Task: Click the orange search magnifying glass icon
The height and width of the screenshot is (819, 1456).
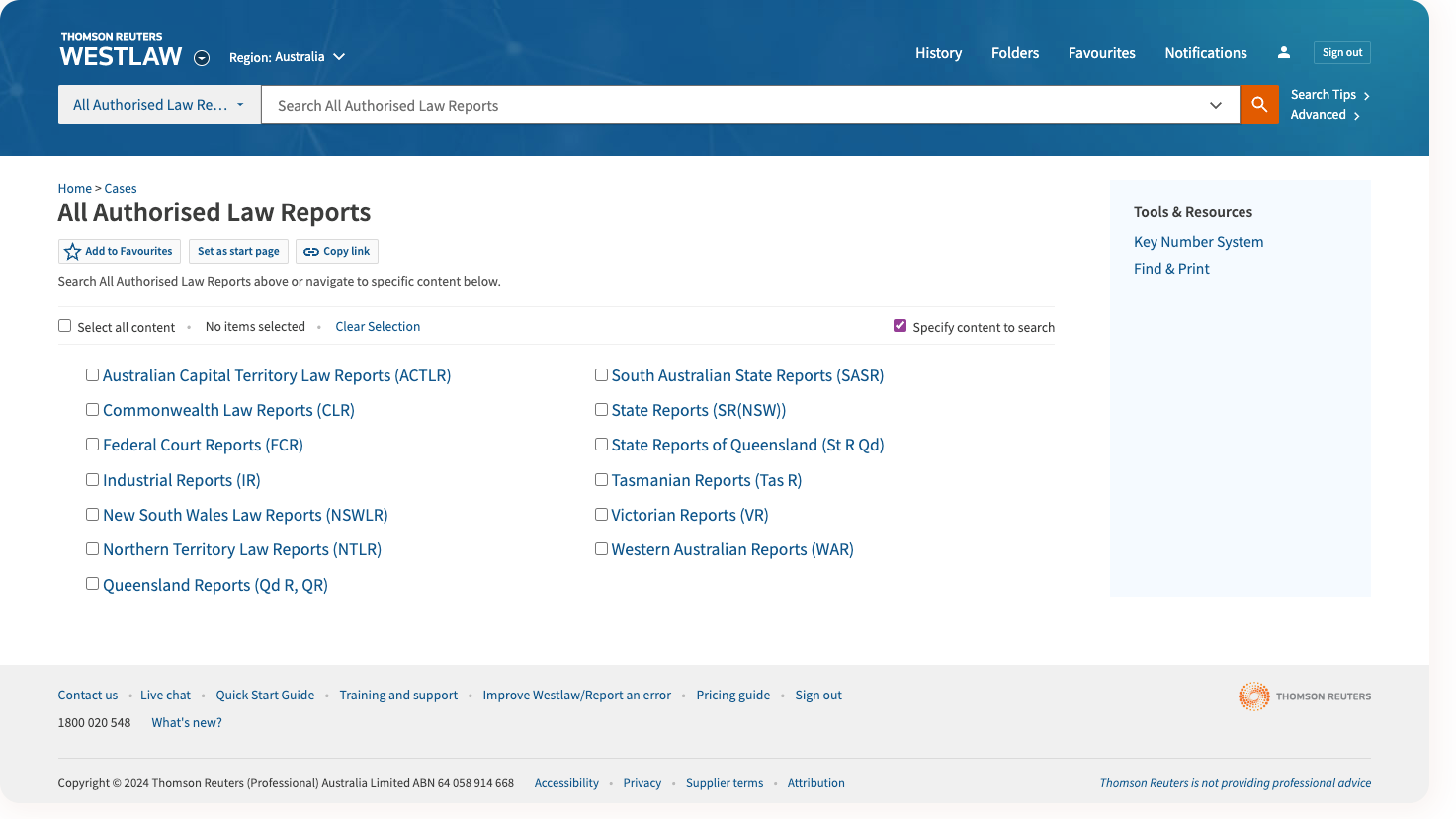Action: pyautogui.click(x=1258, y=104)
